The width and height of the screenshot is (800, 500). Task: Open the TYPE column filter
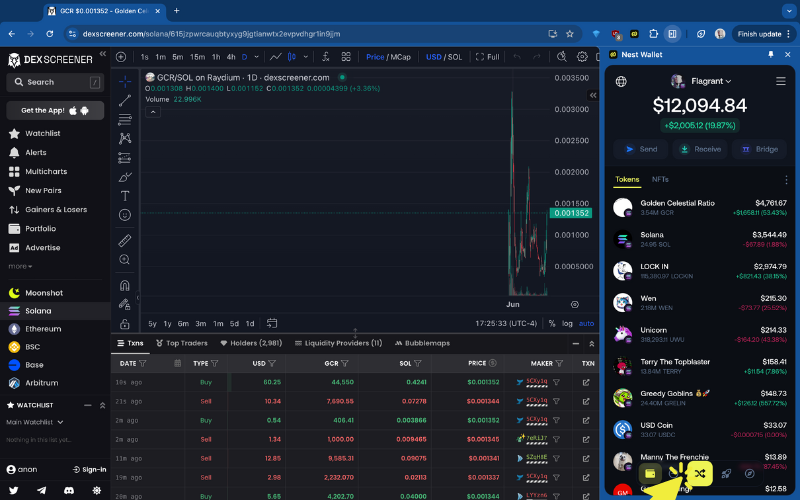coord(214,363)
